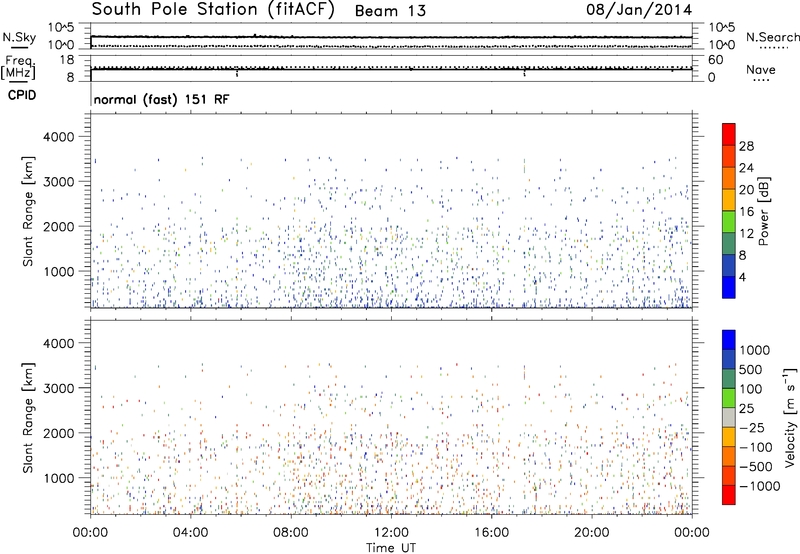Click the 'Time UT' axis label
The width and height of the screenshot is (800, 554).
click(x=391, y=548)
